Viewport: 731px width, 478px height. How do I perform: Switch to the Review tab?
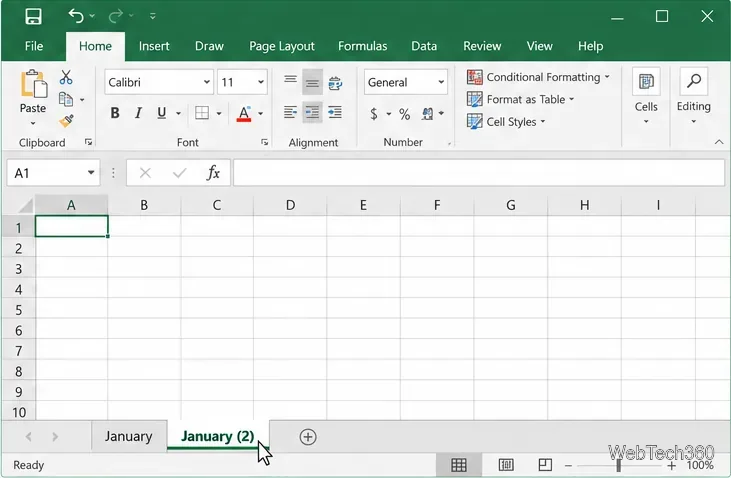point(482,46)
